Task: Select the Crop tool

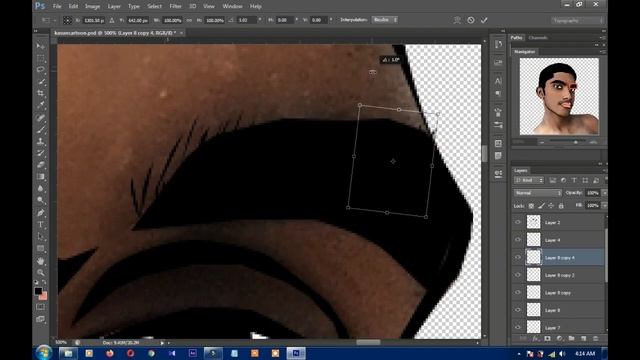Action: 40,93
